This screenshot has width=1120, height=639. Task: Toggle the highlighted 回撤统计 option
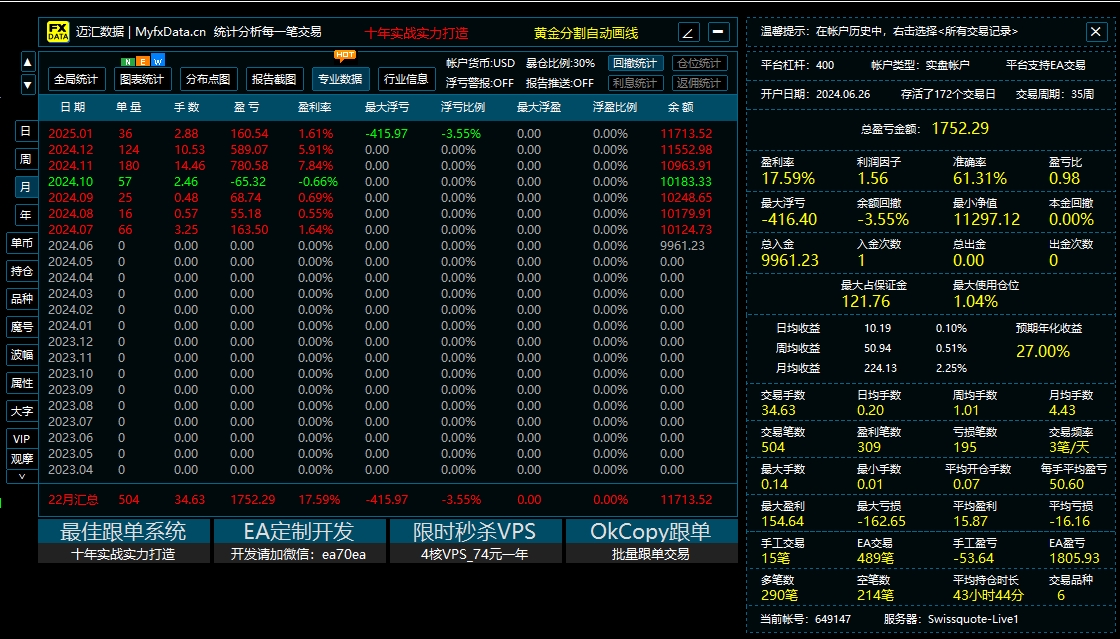pos(635,62)
